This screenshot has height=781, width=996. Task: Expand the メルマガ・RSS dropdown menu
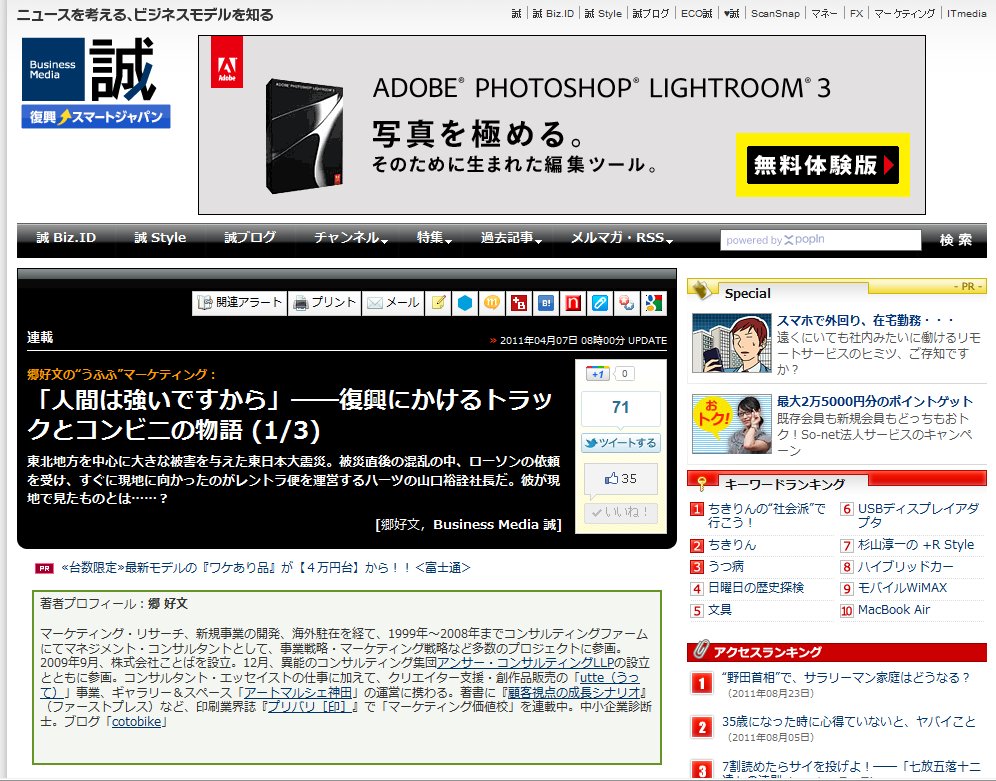click(622, 238)
